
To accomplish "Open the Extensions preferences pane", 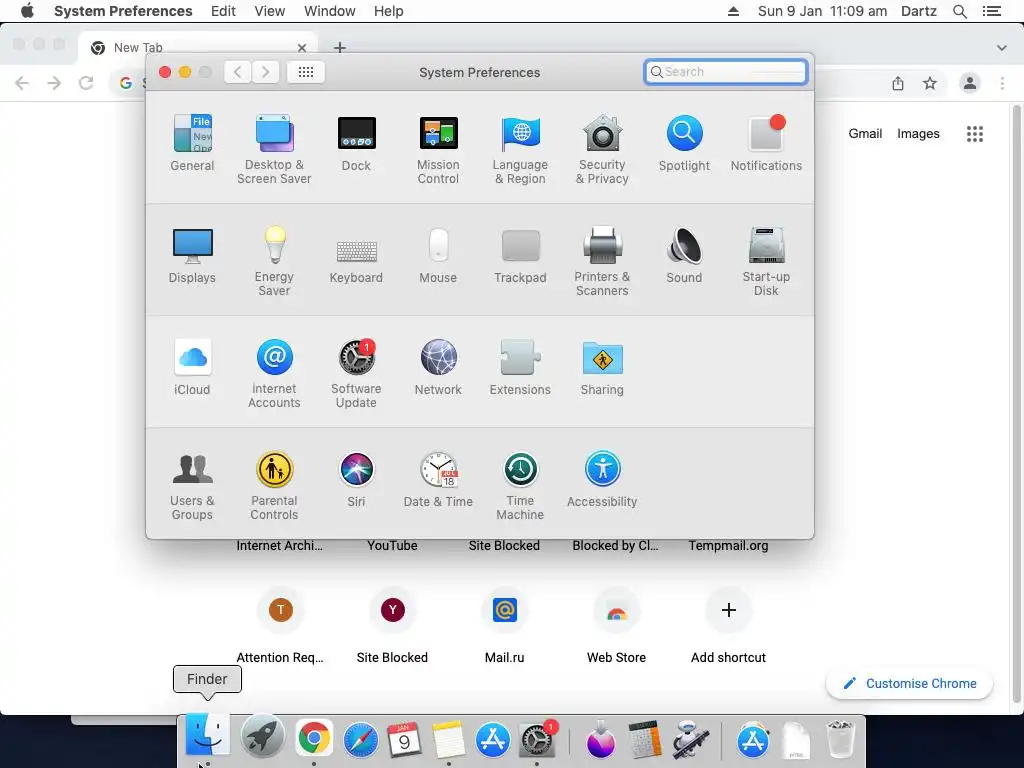I will coord(520,368).
